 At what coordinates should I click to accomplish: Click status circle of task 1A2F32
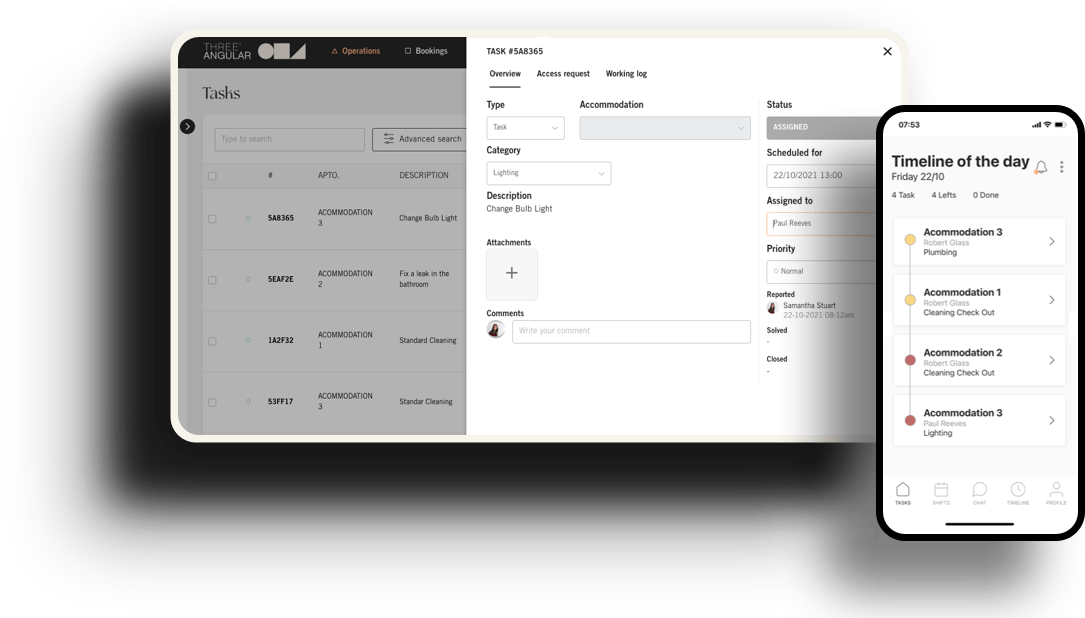(248, 340)
